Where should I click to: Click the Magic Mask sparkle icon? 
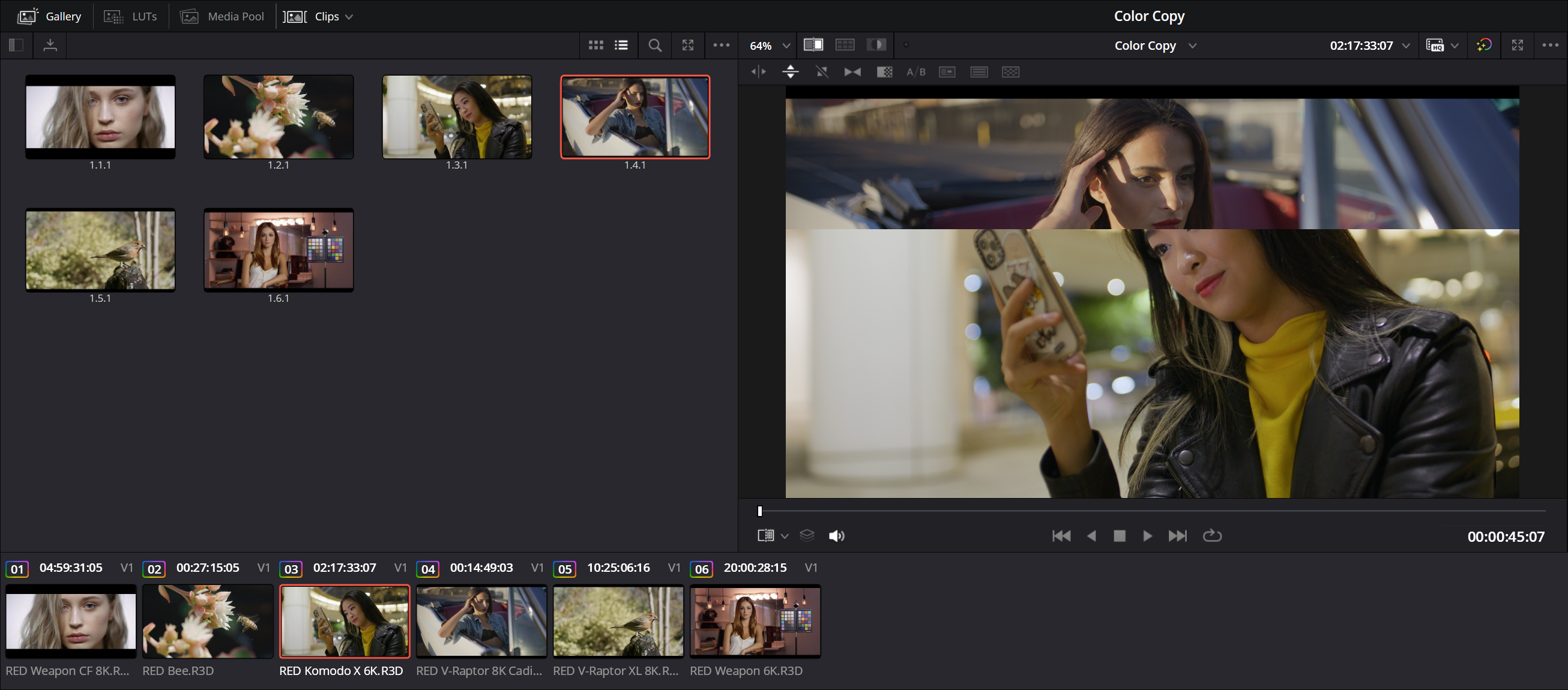[x=1483, y=45]
